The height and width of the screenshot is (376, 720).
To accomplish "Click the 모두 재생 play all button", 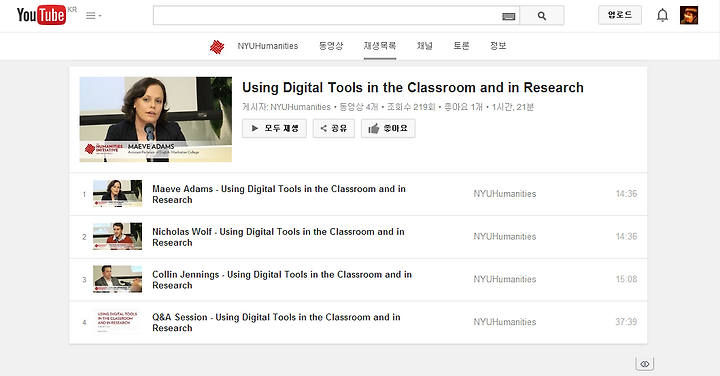I will [274, 128].
